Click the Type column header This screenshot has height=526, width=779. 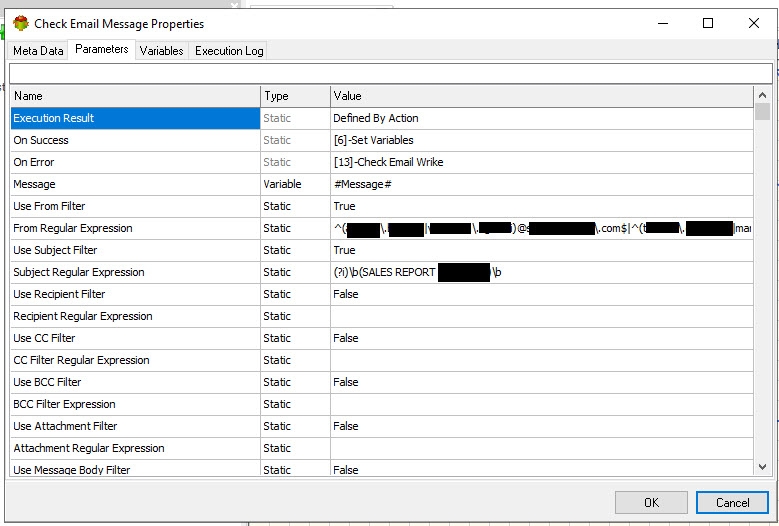295,96
